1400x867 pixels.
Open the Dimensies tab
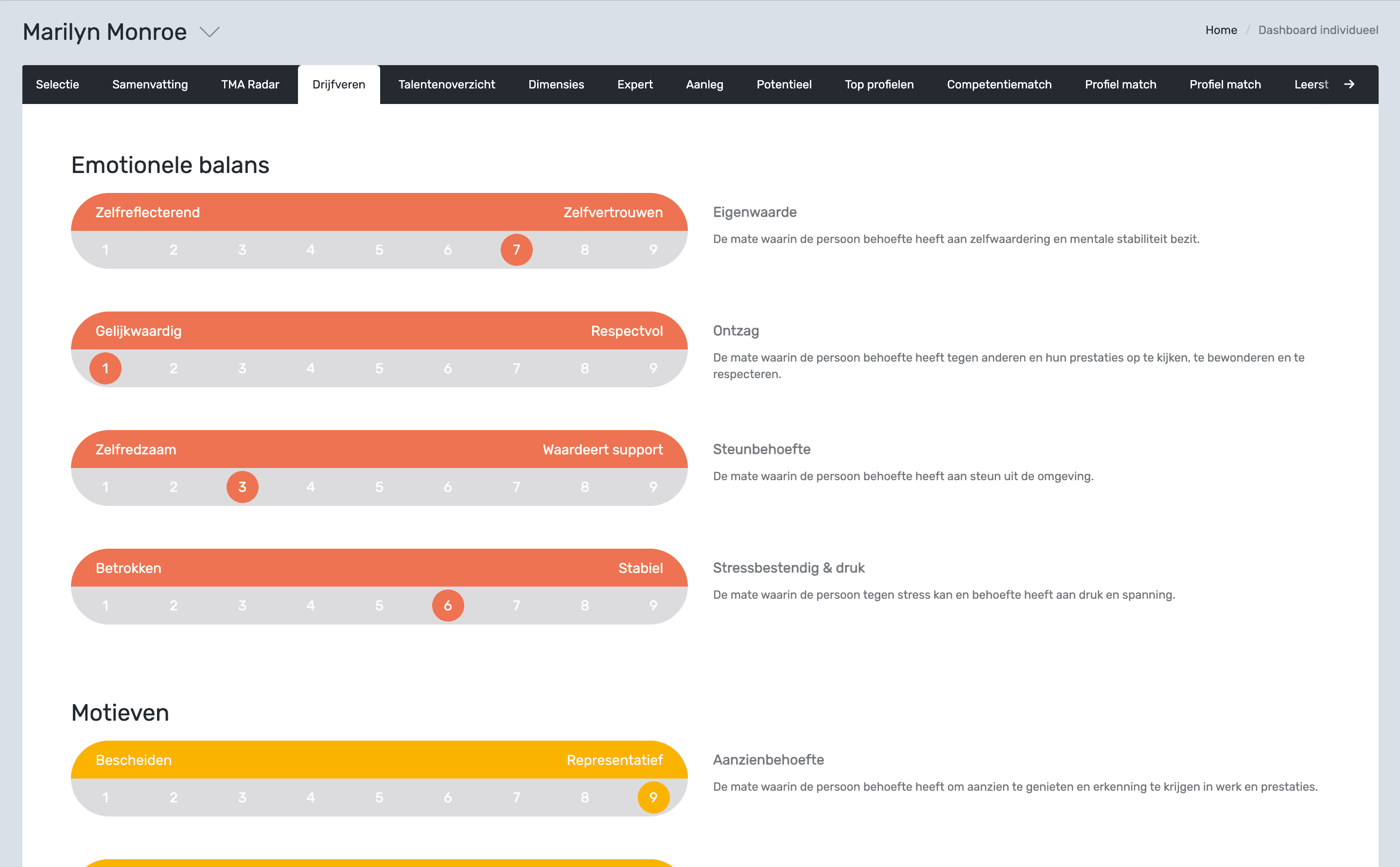point(556,84)
